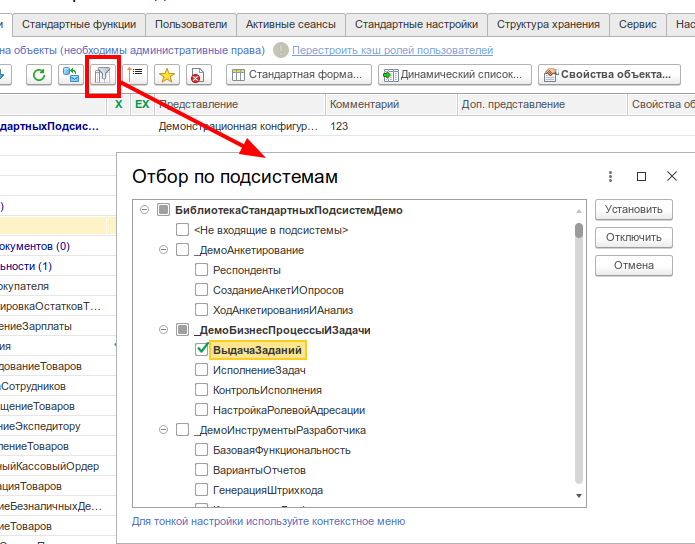695x544 pixels.
Task: Check ИсполнениеЗадач checkbox
Action: [x=201, y=369]
